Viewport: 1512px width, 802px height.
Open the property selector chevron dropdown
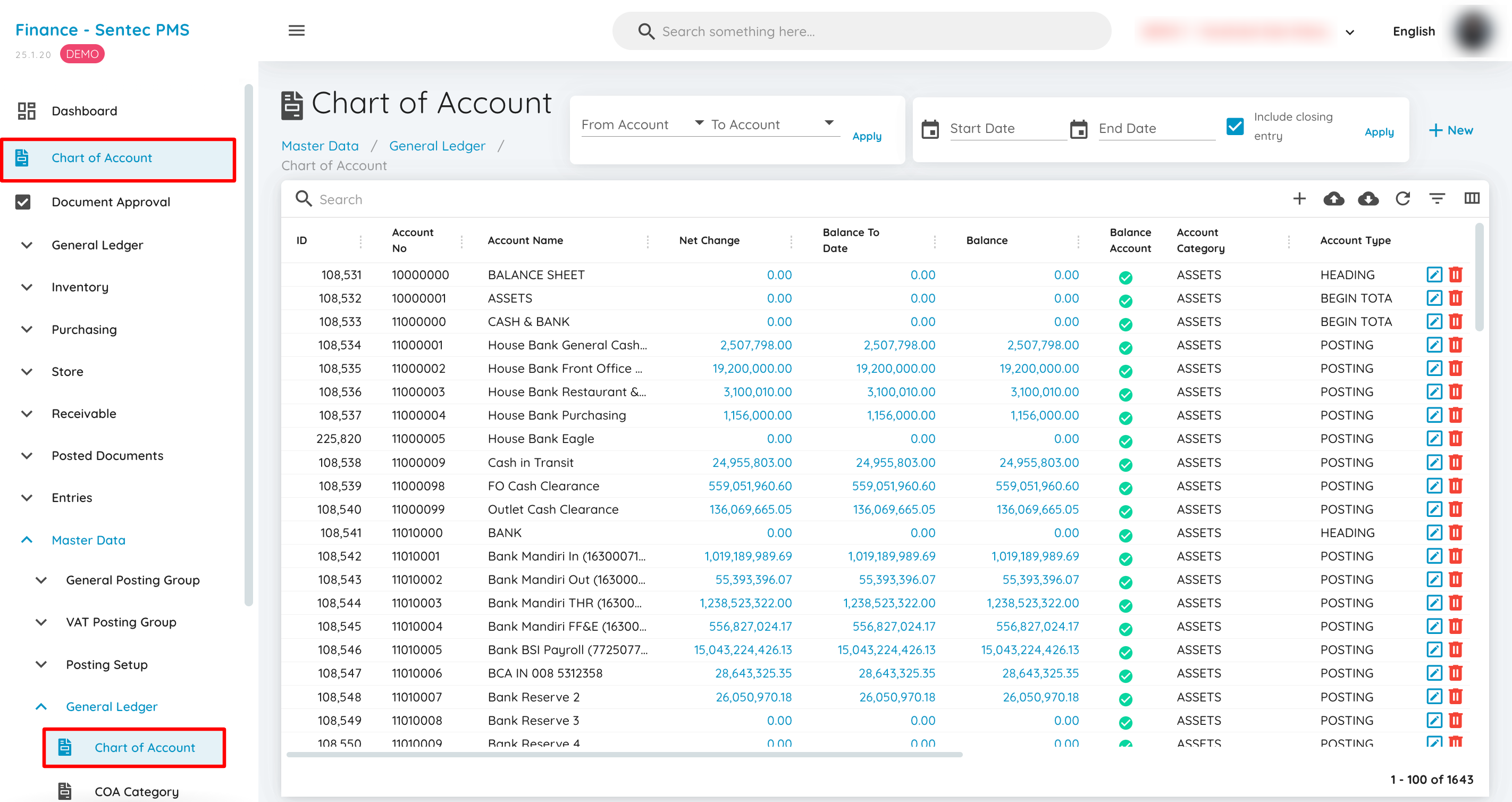tap(1349, 32)
